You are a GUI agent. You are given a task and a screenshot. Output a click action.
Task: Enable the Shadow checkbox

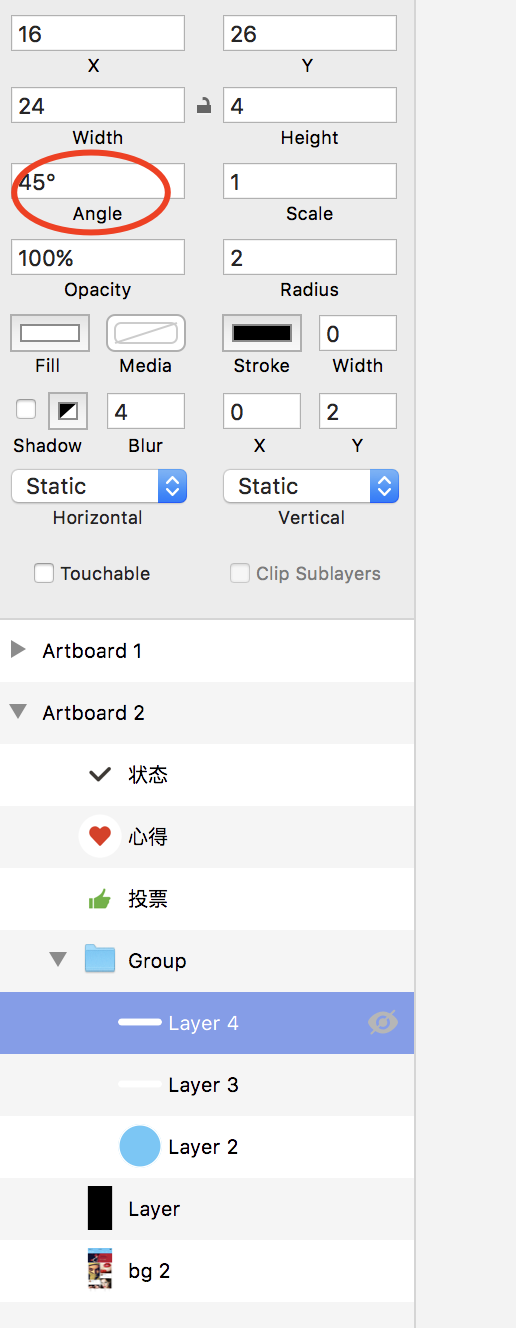pos(26,409)
